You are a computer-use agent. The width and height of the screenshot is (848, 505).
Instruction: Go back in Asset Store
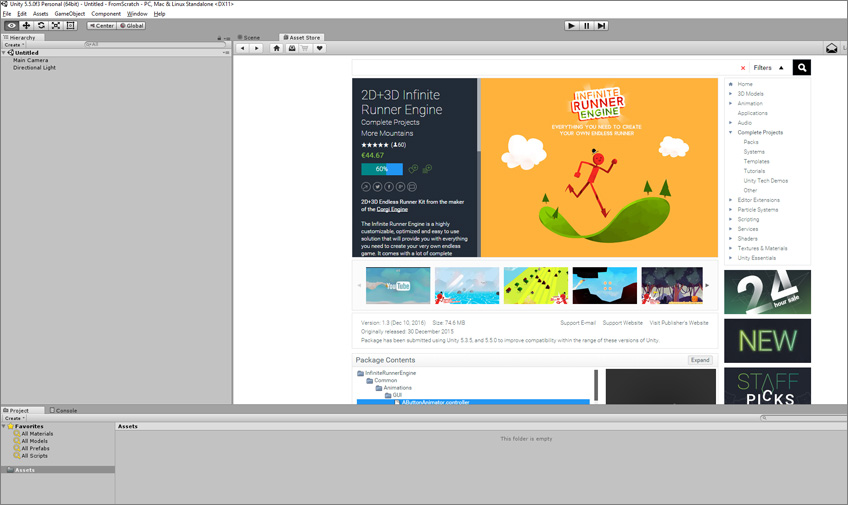coord(242,48)
